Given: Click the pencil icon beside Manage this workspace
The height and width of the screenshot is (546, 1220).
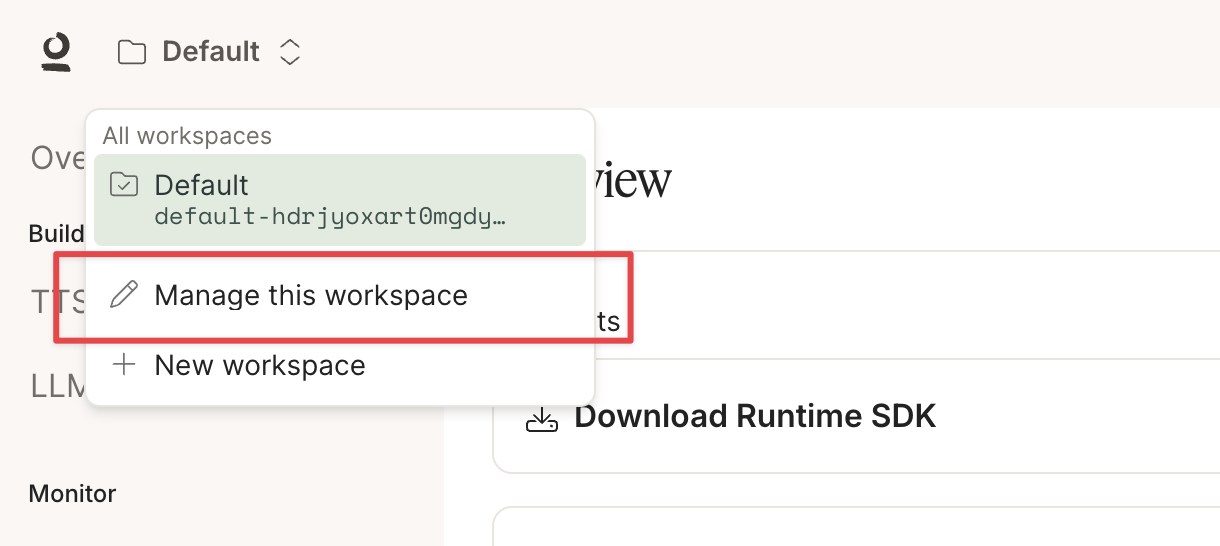Looking at the screenshot, I should point(124,295).
